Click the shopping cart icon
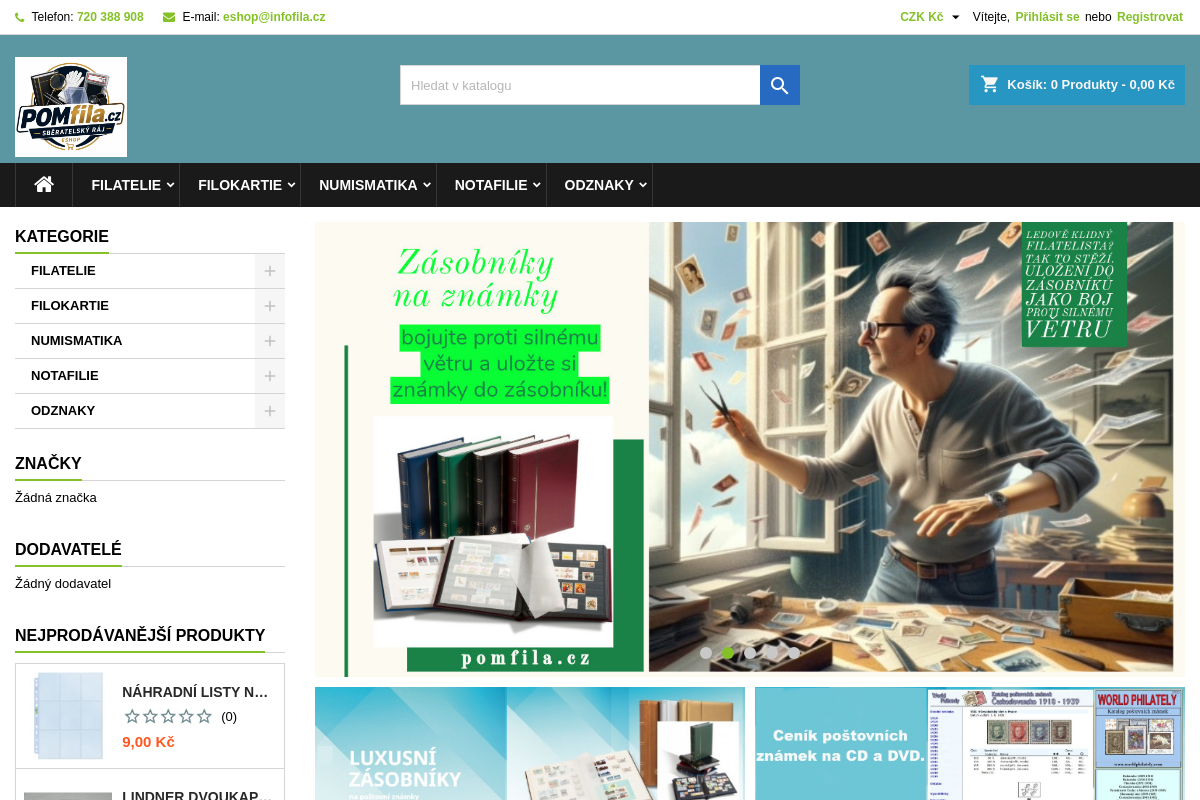This screenshot has width=1200, height=800. point(990,84)
